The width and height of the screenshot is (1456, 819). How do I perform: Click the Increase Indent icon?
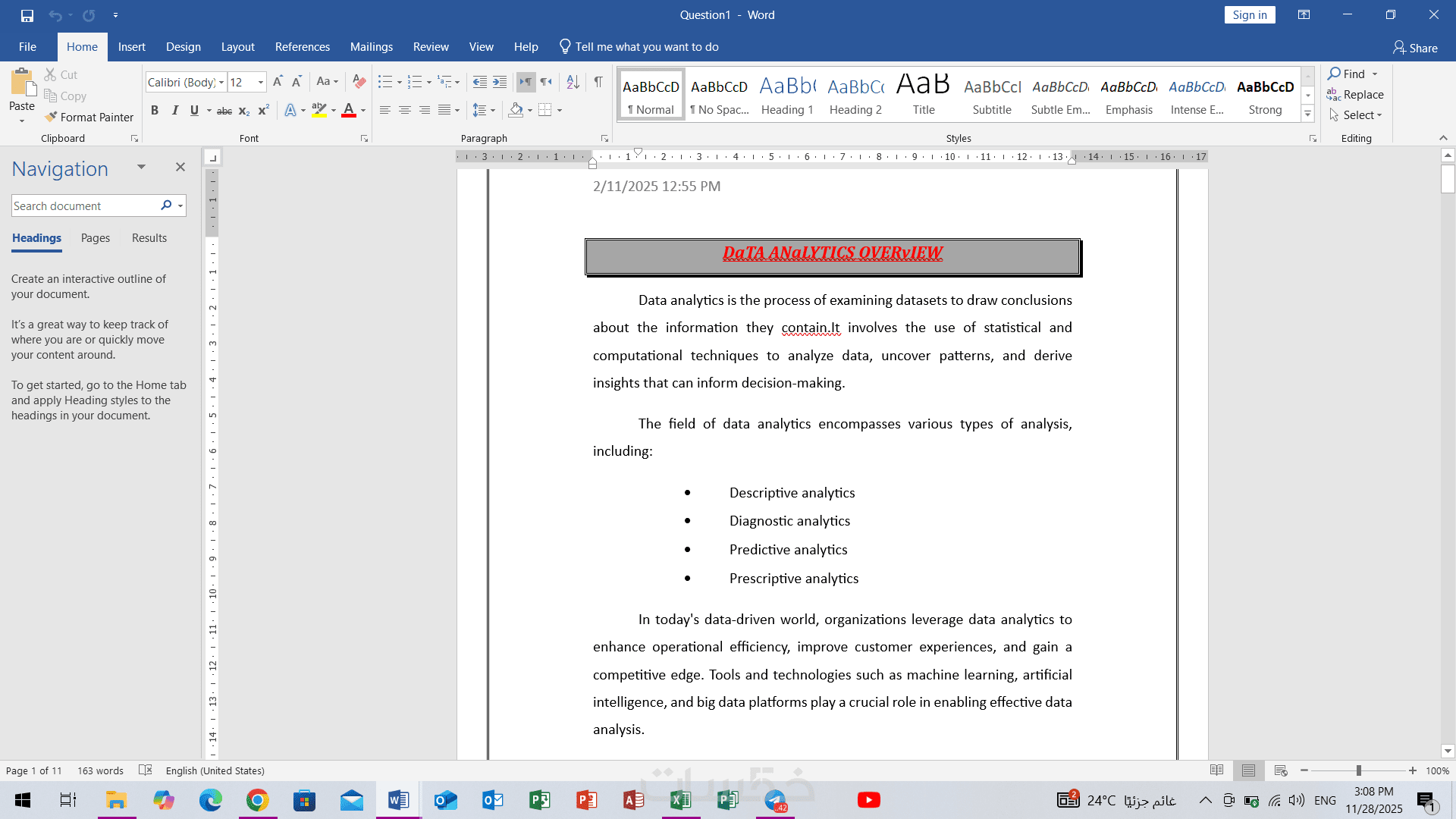pyautogui.click(x=500, y=82)
